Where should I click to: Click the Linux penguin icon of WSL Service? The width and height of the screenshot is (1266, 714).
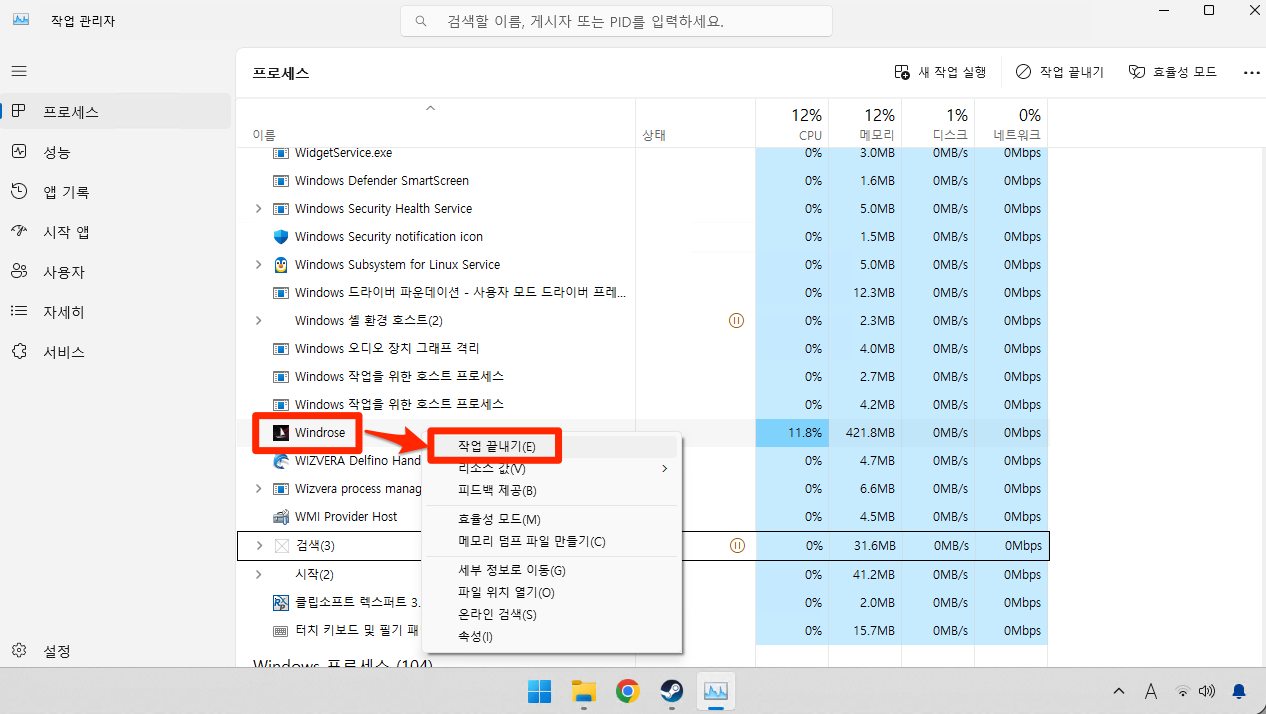(281, 265)
